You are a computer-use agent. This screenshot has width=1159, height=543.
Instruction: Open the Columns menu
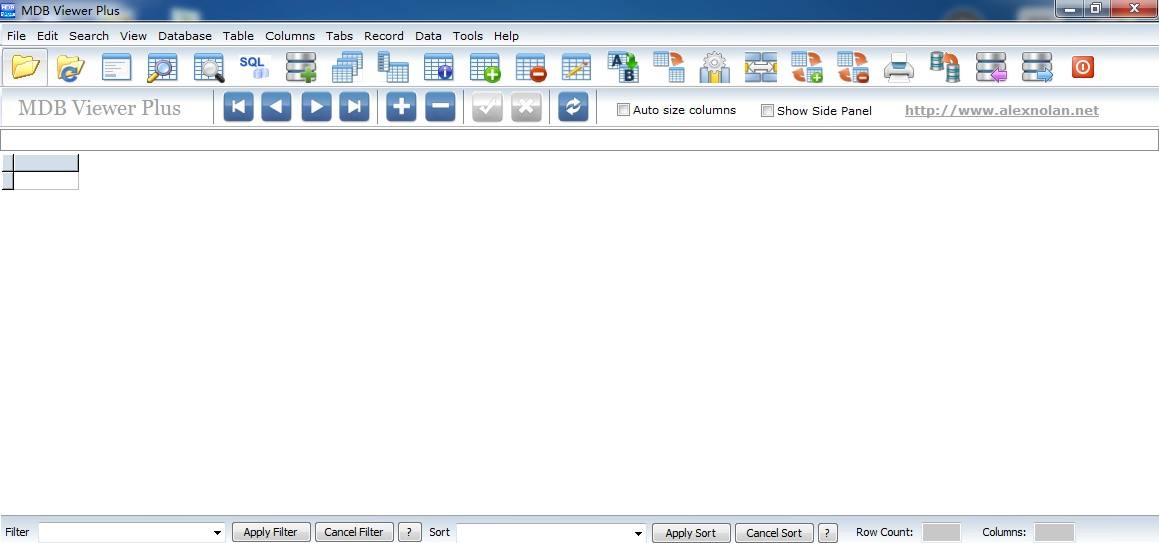[x=290, y=35]
